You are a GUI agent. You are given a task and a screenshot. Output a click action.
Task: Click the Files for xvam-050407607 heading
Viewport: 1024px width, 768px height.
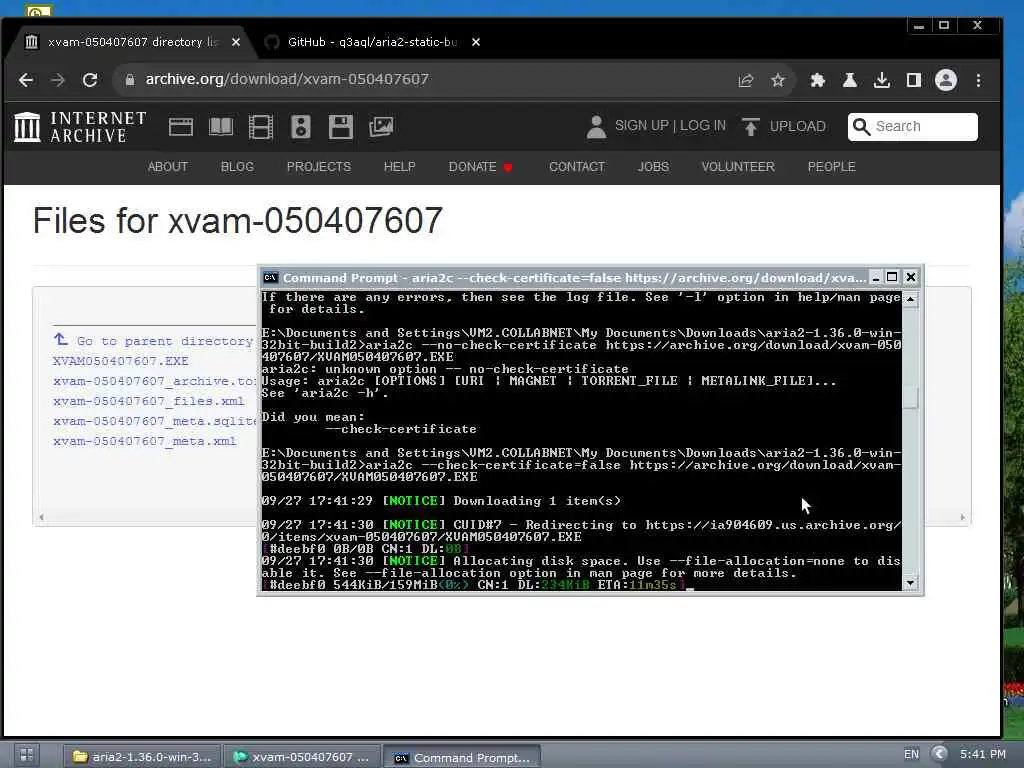[x=238, y=220]
